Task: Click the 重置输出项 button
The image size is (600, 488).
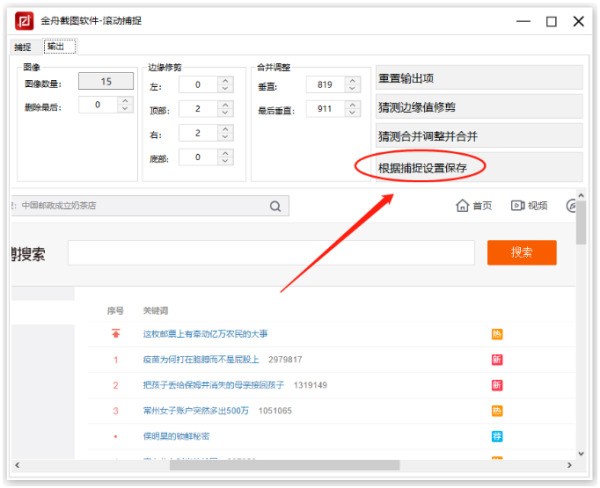Action: pos(479,78)
